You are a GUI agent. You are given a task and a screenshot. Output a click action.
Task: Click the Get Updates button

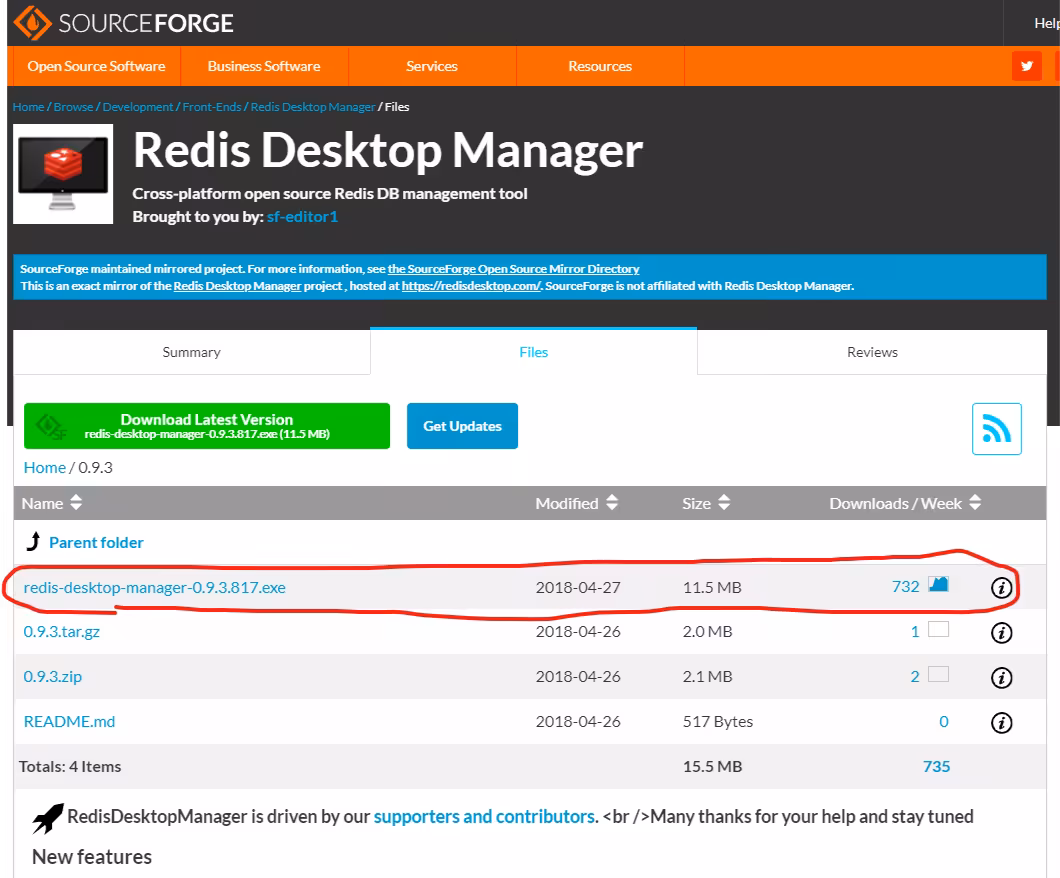462,426
